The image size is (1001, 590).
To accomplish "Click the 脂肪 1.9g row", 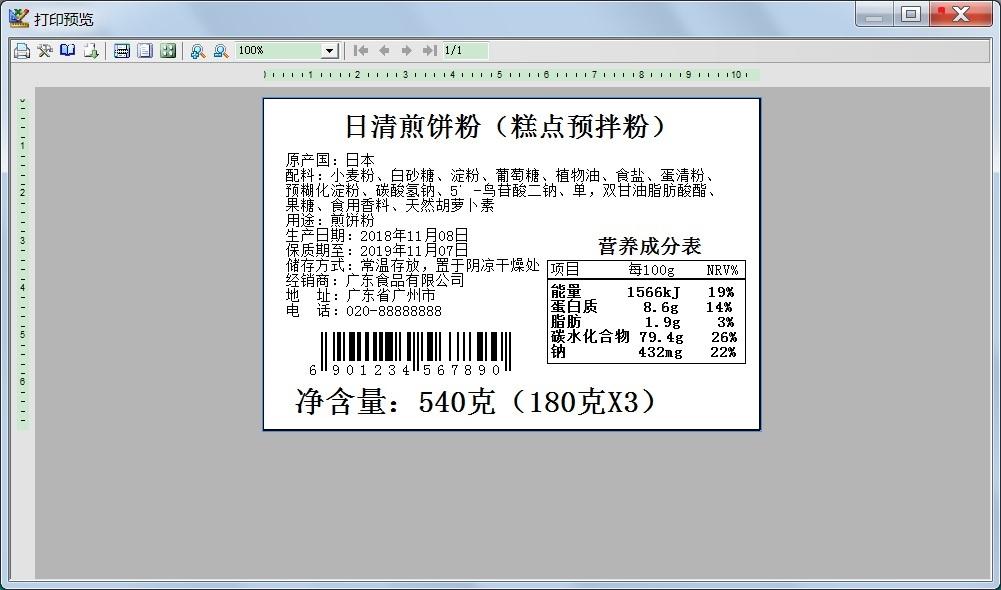I will tap(642, 322).
